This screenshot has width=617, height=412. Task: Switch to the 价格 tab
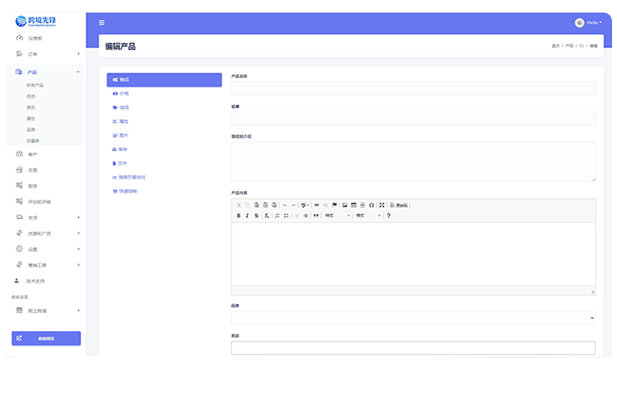pos(123,93)
